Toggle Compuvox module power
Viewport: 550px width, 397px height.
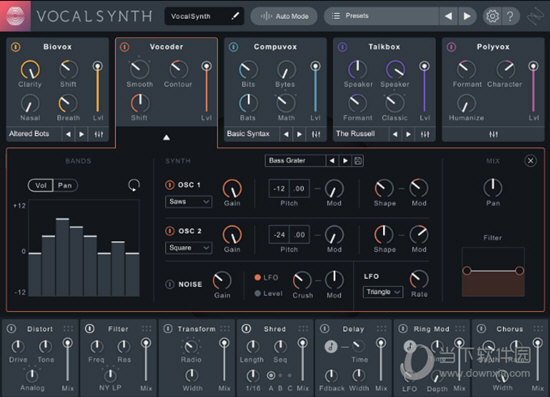pos(233,47)
